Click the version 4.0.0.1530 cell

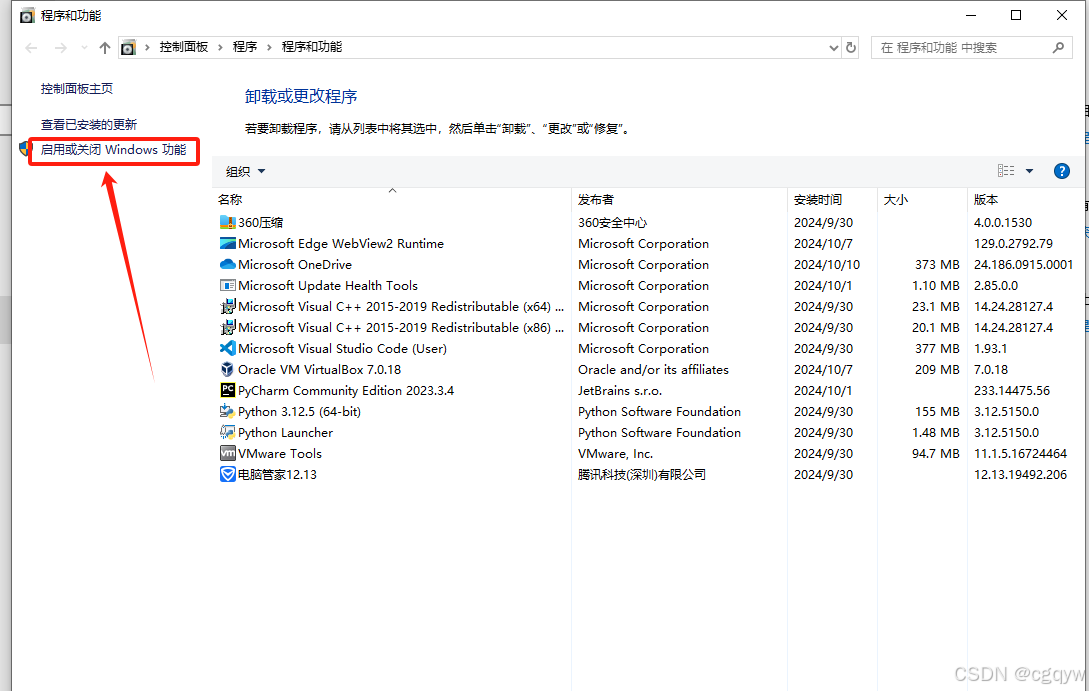[x=1003, y=222]
